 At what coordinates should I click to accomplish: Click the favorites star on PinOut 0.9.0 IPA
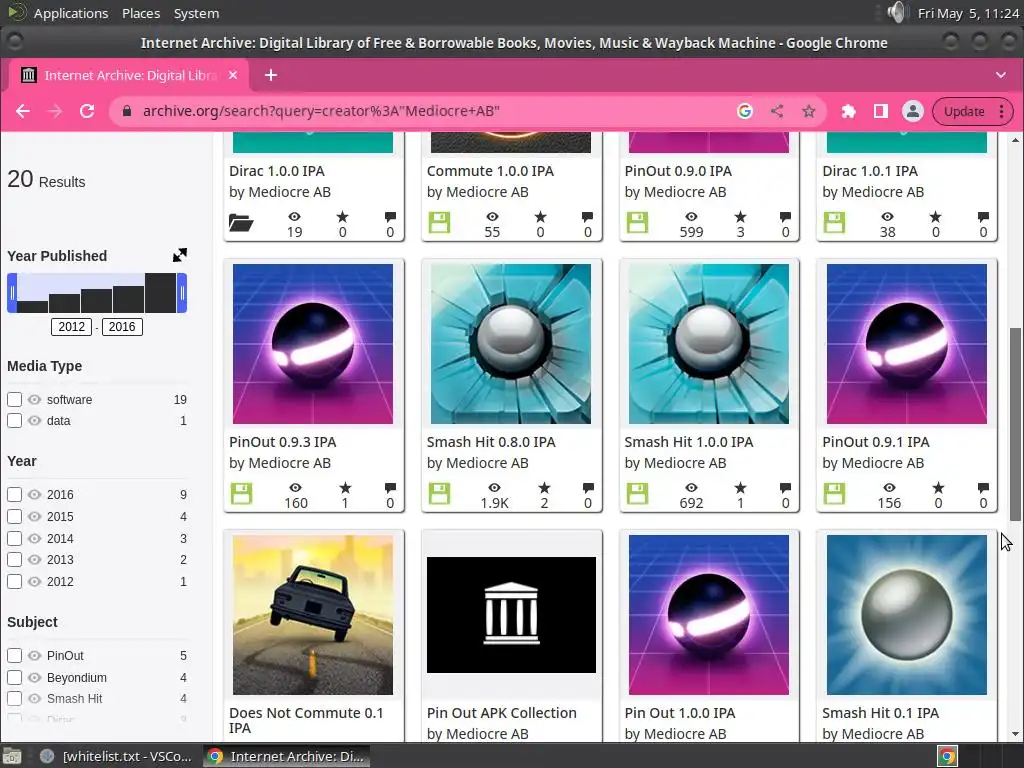pyautogui.click(x=740, y=217)
